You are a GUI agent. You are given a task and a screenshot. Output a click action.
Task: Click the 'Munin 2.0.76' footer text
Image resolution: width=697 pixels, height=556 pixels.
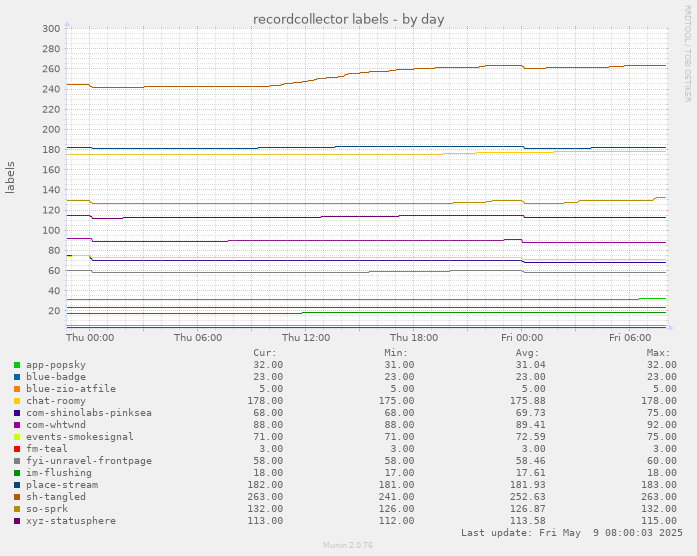pyautogui.click(x=348, y=545)
